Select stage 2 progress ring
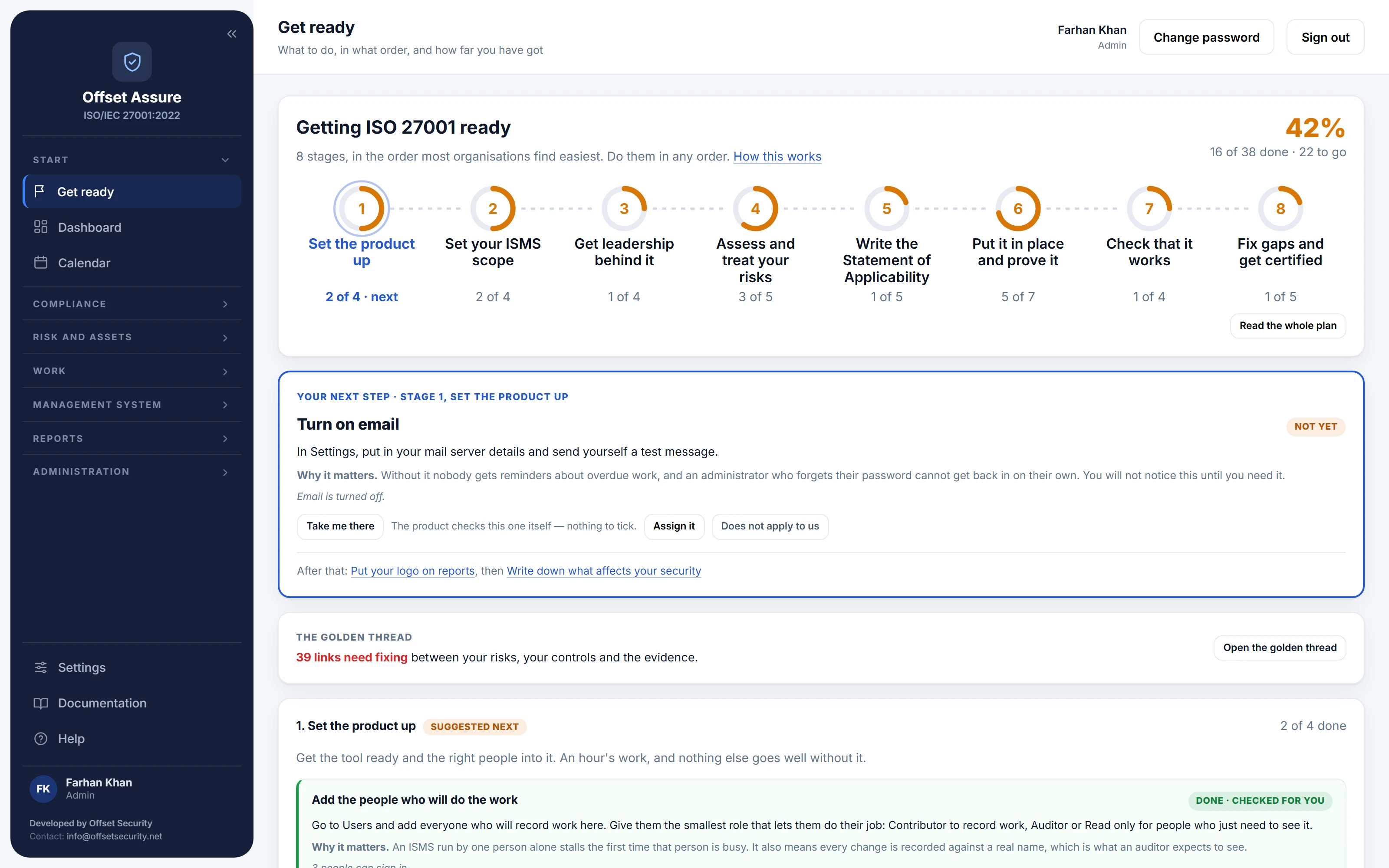Image resolution: width=1389 pixels, height=868 pixels. coord(493,208)
